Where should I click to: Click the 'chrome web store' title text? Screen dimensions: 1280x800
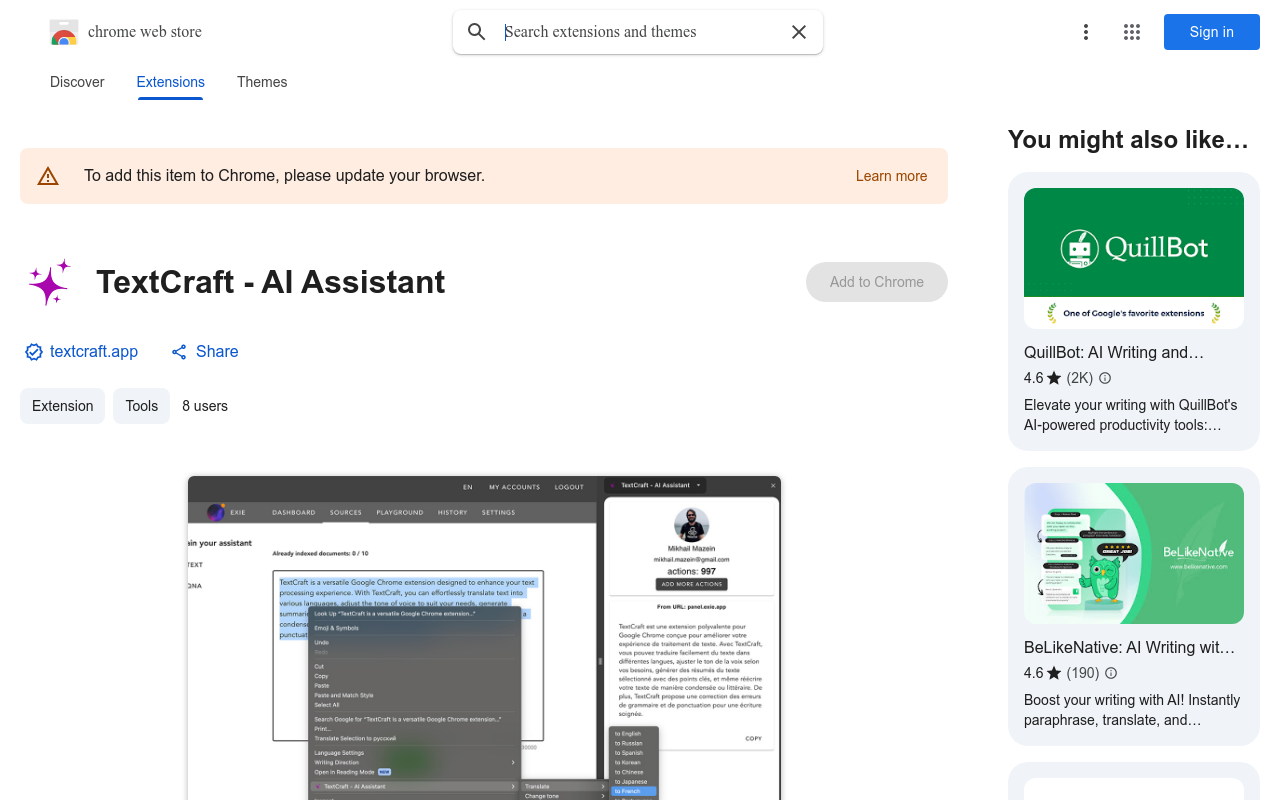(x=145, y=32)
